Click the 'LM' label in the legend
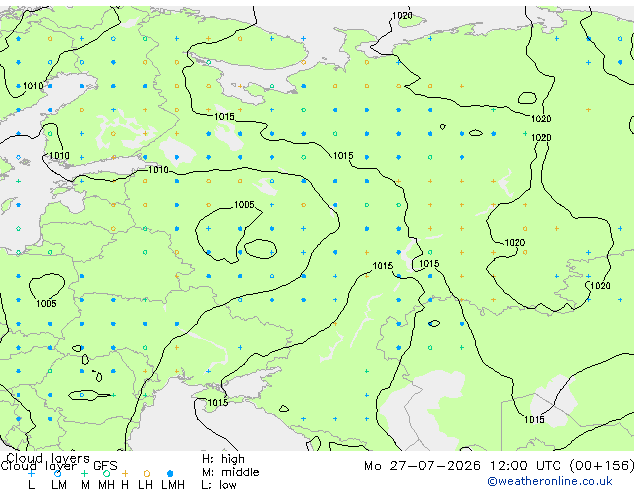Image resolution: width=634 pixels, height=490 pixels. pos(59,484)
